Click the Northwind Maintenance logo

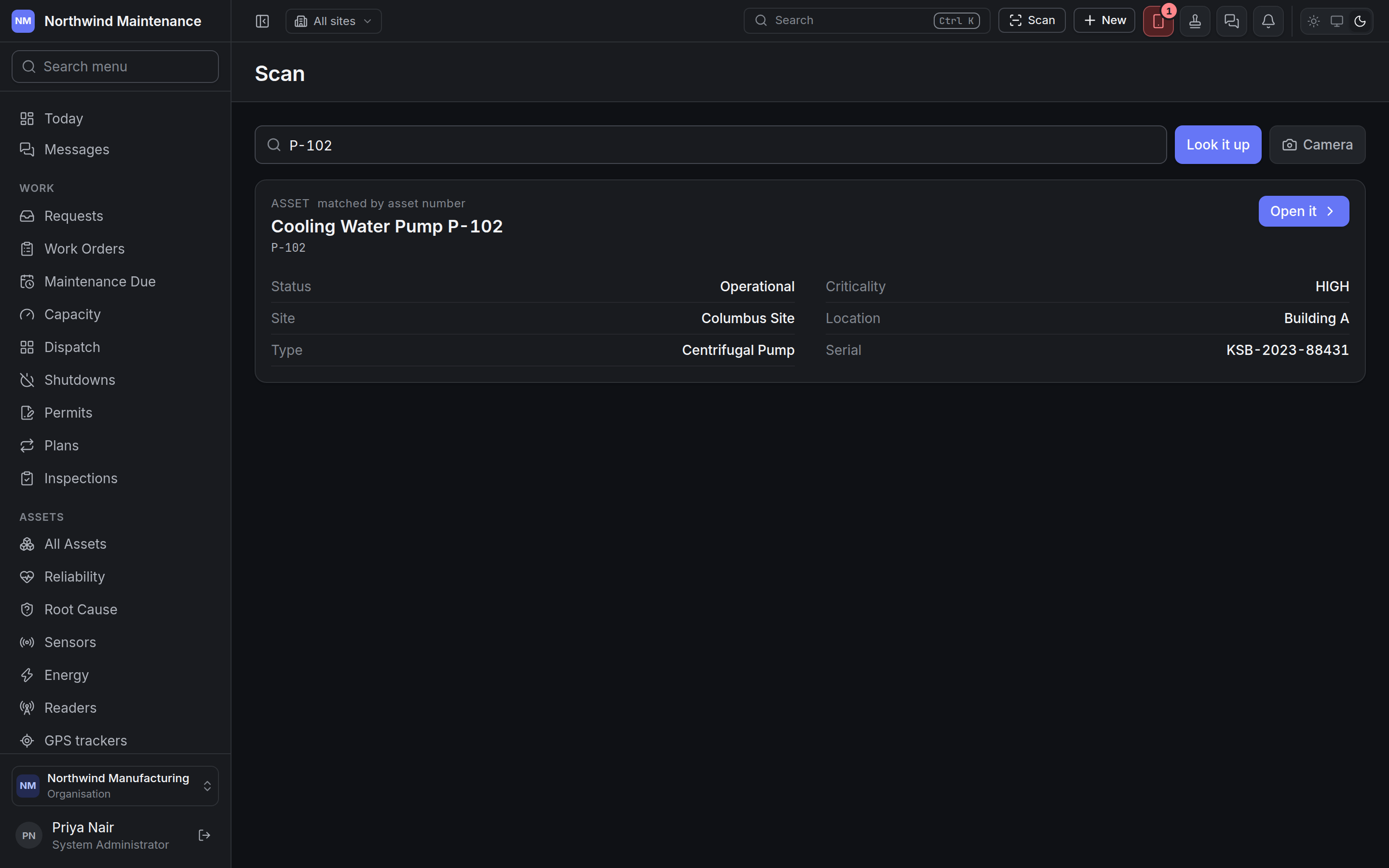pos(23,21)
